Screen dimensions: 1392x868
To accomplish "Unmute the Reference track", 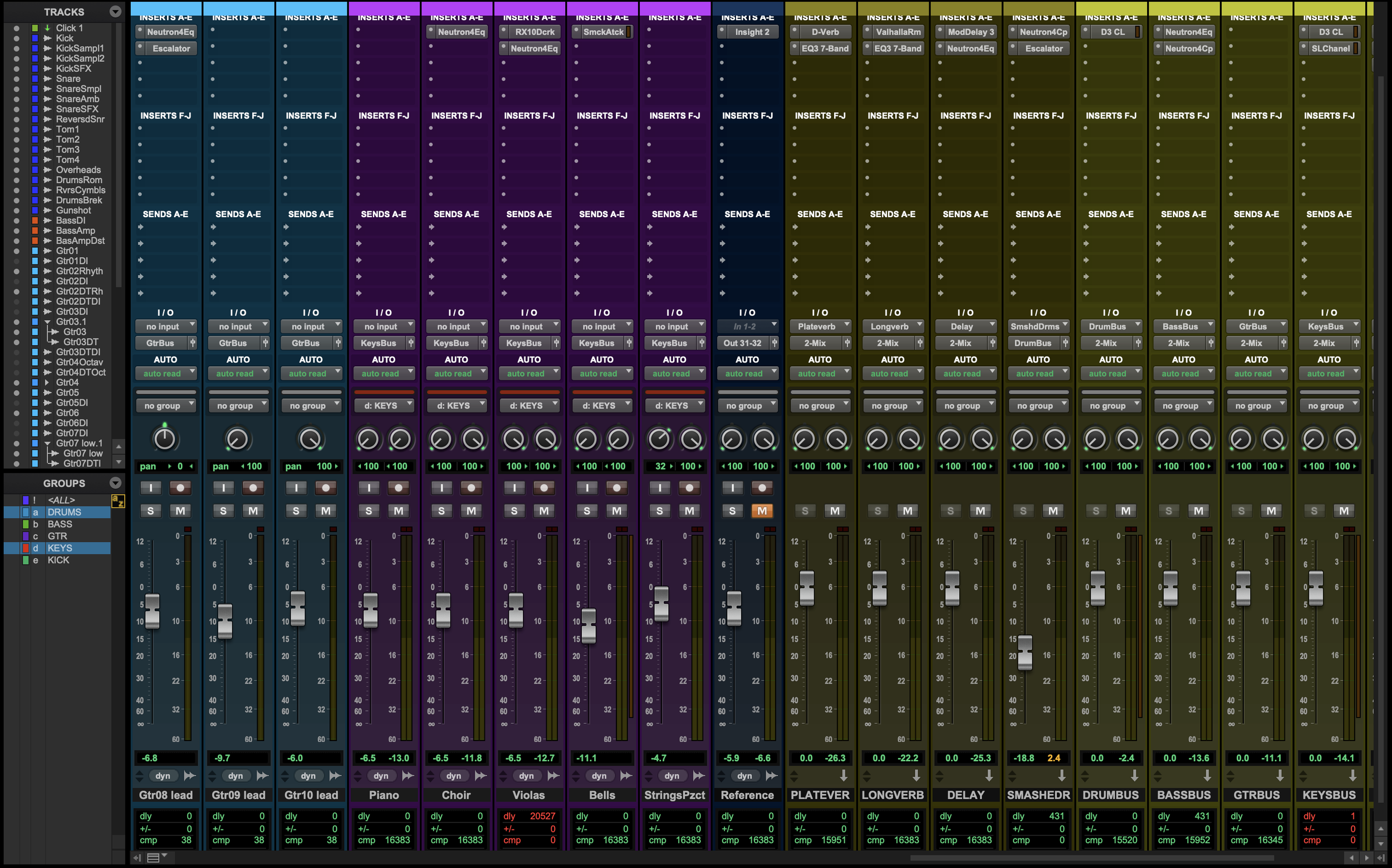I will tap(762, 511).
